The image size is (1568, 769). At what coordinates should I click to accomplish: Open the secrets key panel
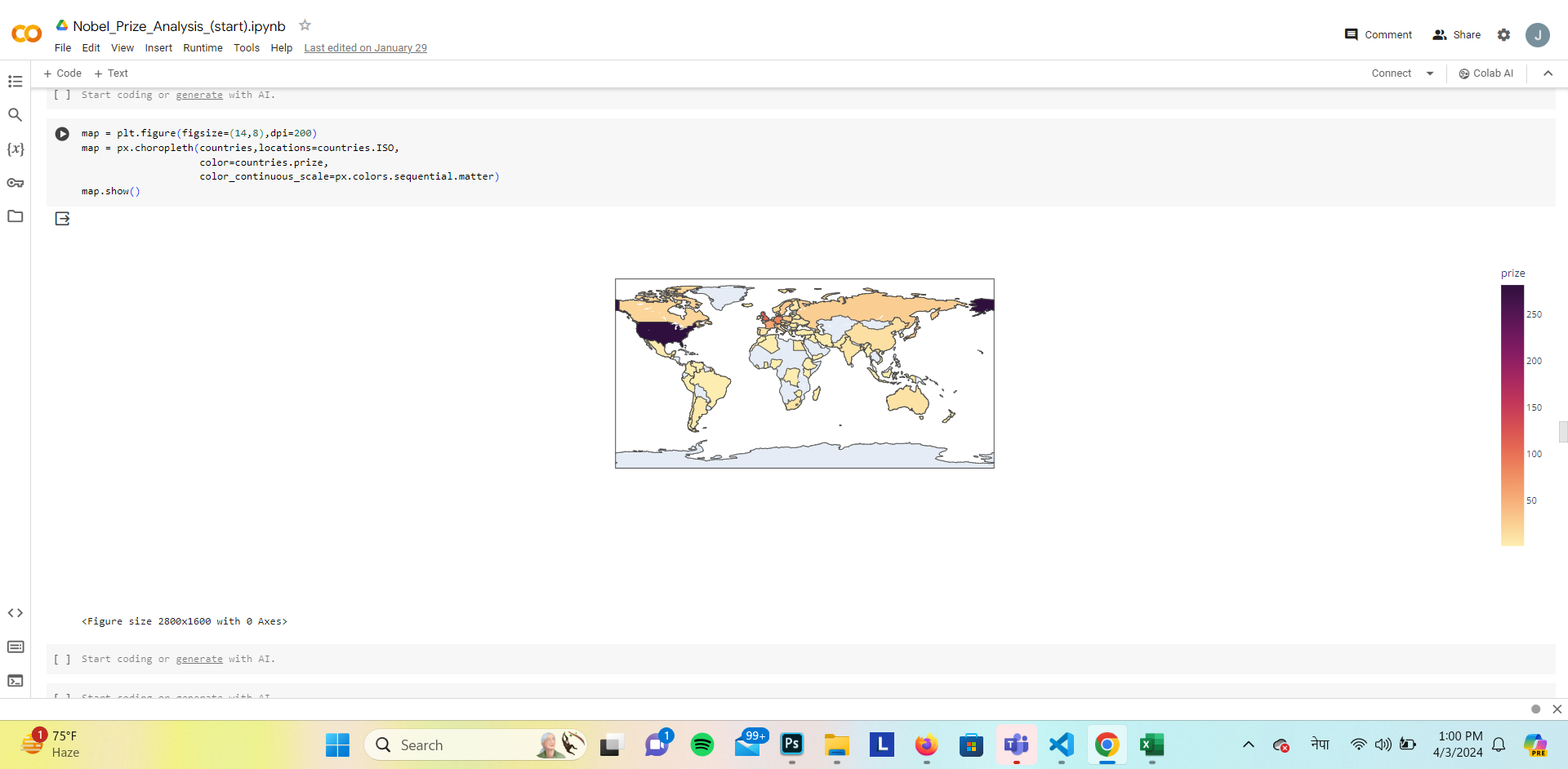point(15,183)
